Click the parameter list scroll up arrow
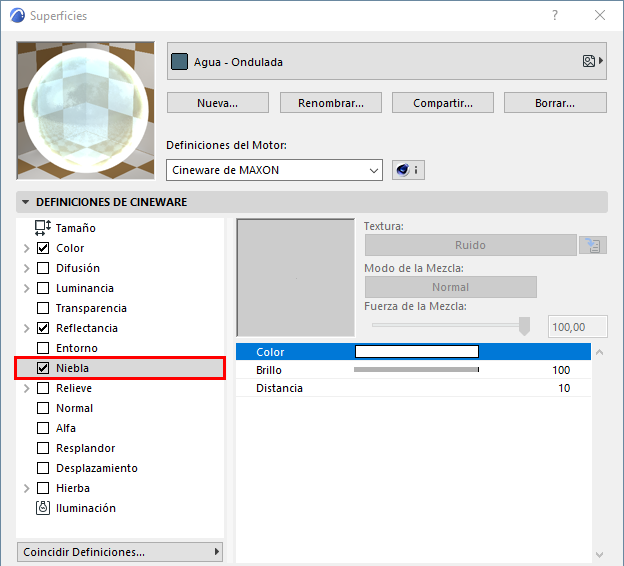This screenshot has width=624, height=566. pos(599,352)
